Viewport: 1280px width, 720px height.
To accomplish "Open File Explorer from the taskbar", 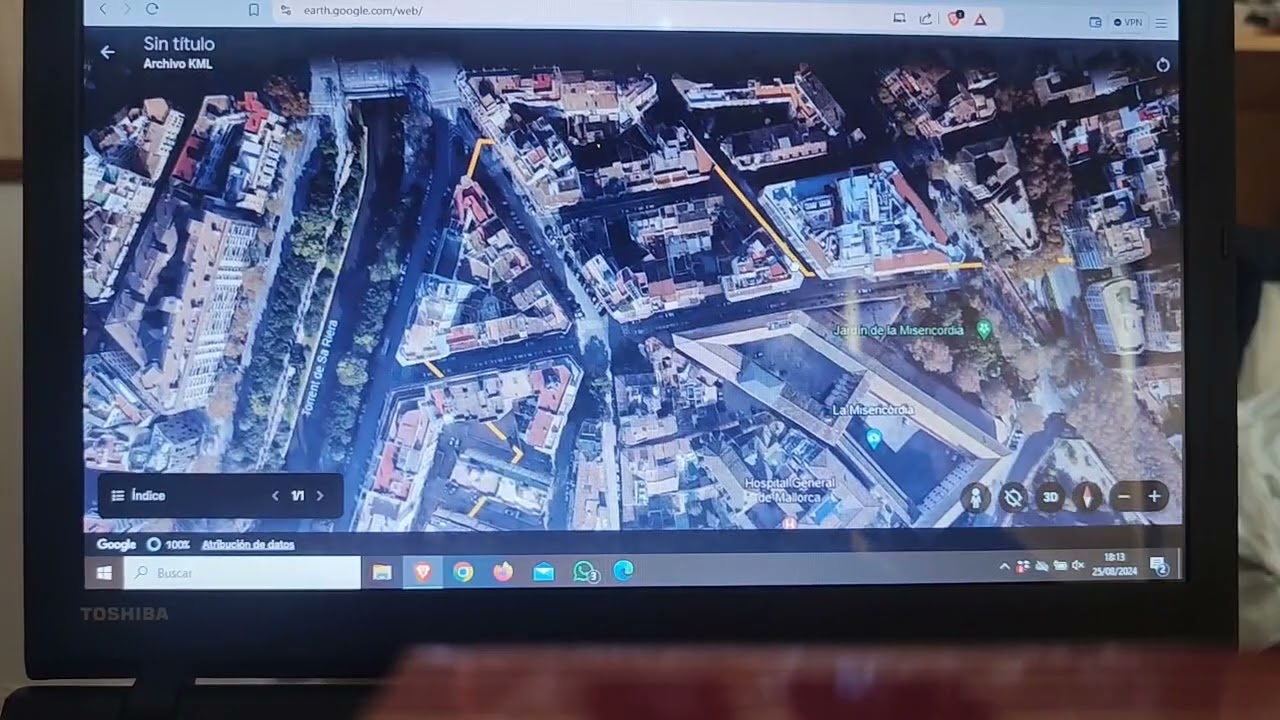I will coord(381,572).
